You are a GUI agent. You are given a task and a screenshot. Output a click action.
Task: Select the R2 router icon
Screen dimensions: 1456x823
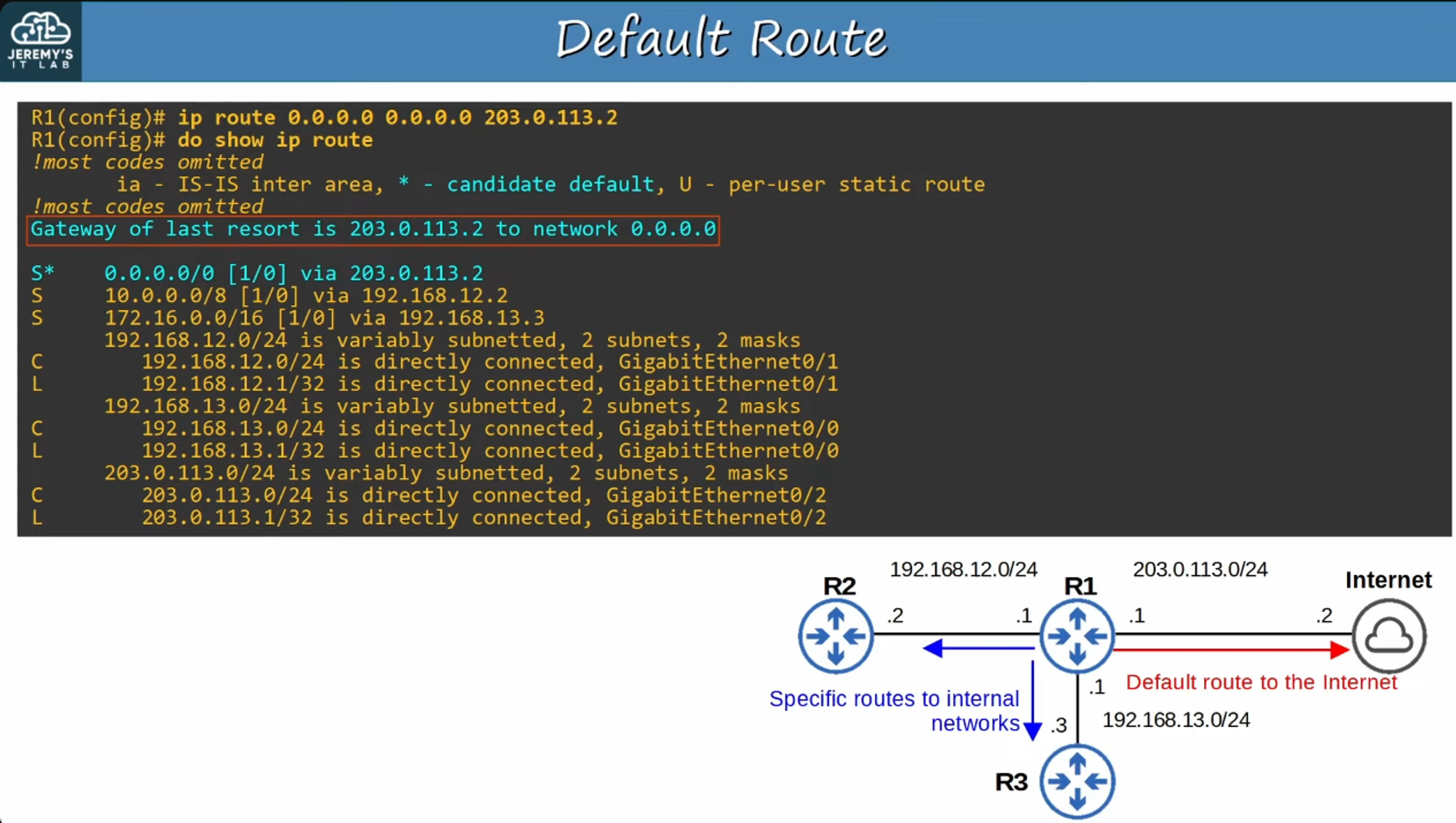tap(835, 635)
